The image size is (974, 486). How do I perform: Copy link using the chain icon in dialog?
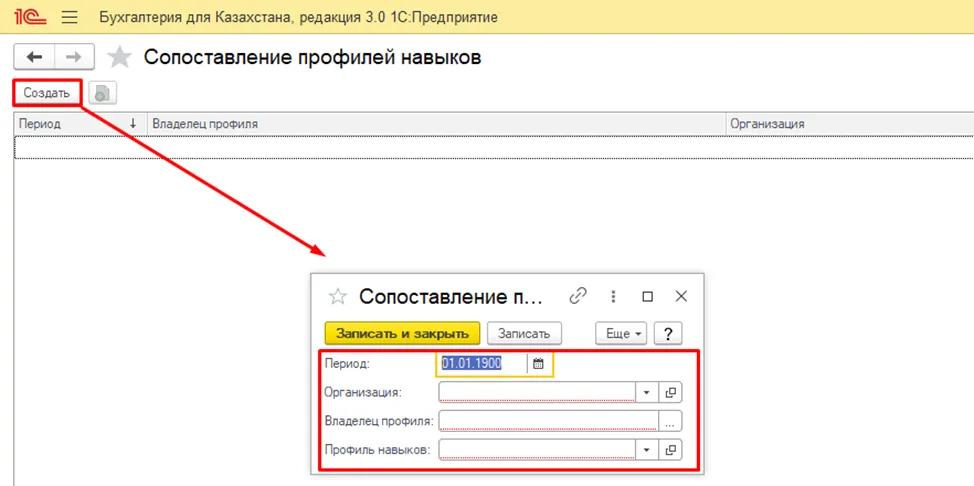pos(578,296)
